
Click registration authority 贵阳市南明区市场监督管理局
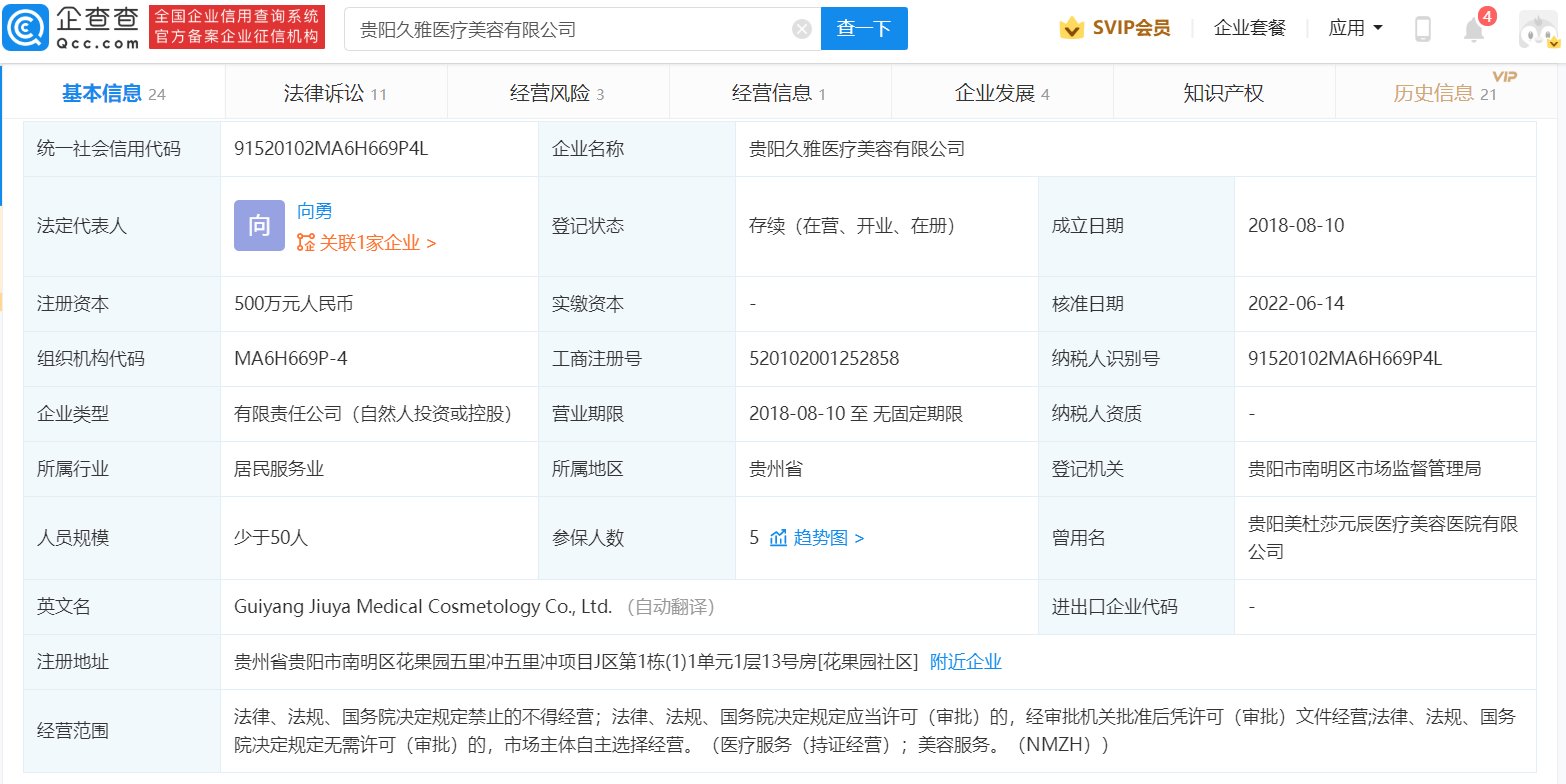[x=1365, y=469]
